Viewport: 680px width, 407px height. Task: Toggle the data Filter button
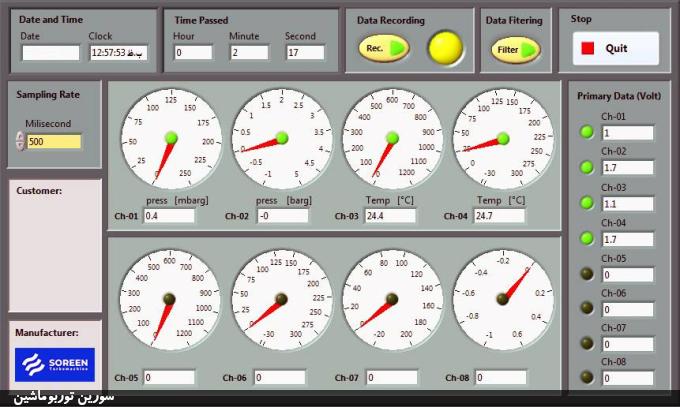(515, 48)
